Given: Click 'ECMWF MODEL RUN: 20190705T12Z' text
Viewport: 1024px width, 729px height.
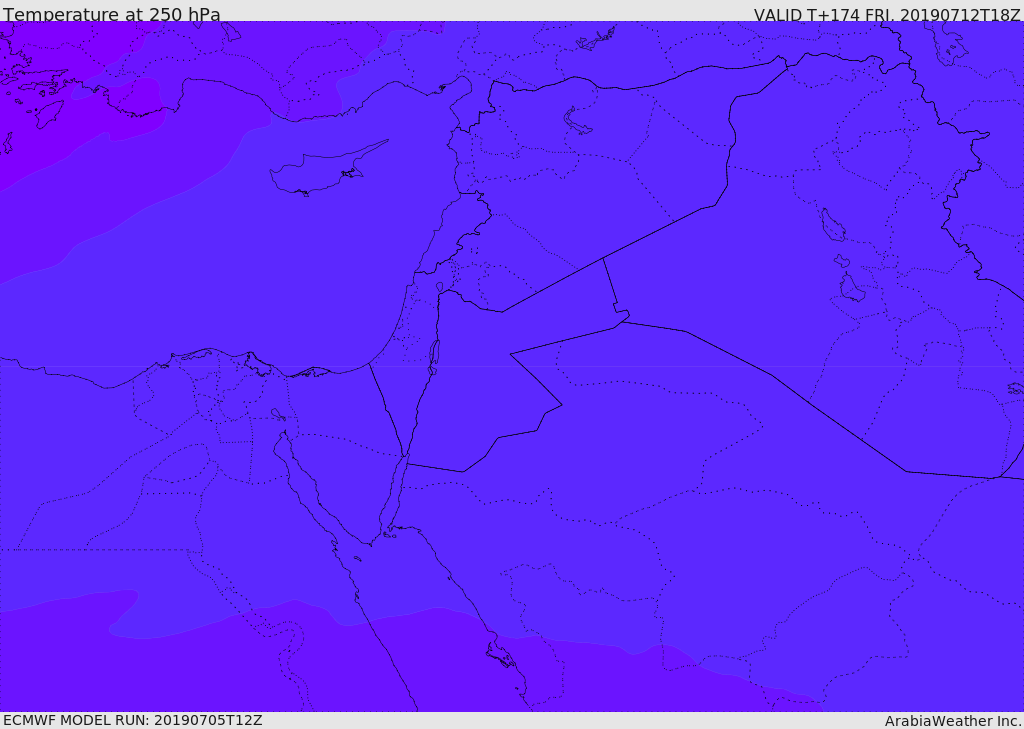Looking at the screenshot, I should 133,721.
